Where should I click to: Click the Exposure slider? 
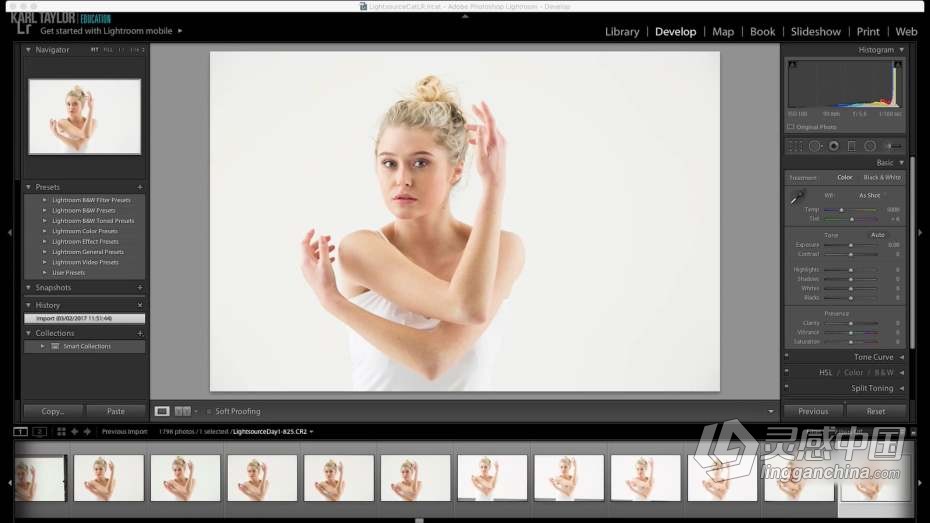(x=851, y=245)
